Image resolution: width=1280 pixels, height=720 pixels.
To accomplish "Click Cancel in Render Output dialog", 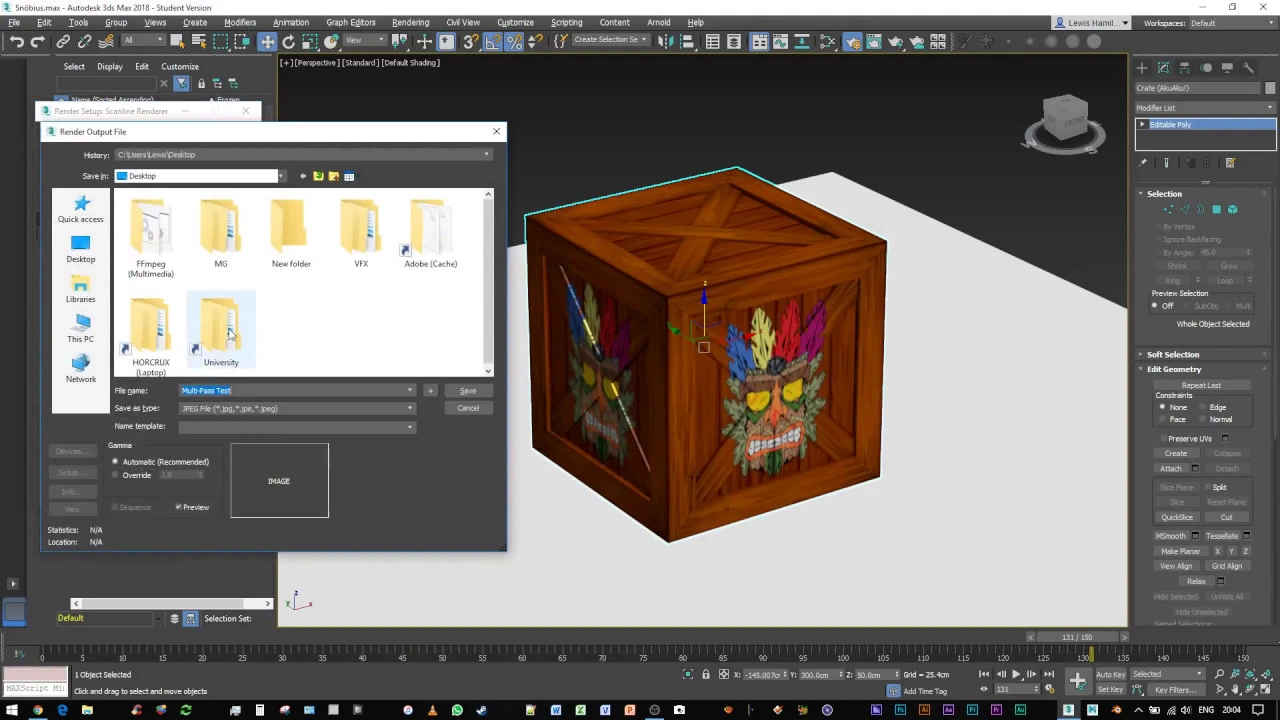I will (x=468, y=408).
